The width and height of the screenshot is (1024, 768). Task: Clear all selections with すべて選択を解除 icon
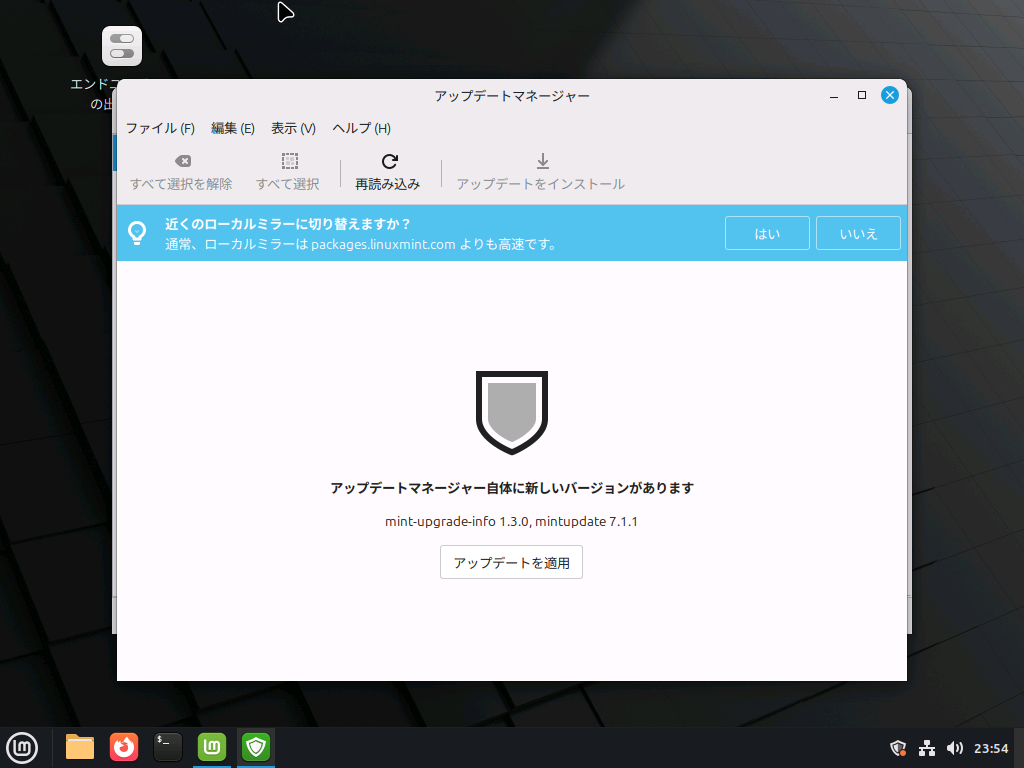(x=181, y=171)
